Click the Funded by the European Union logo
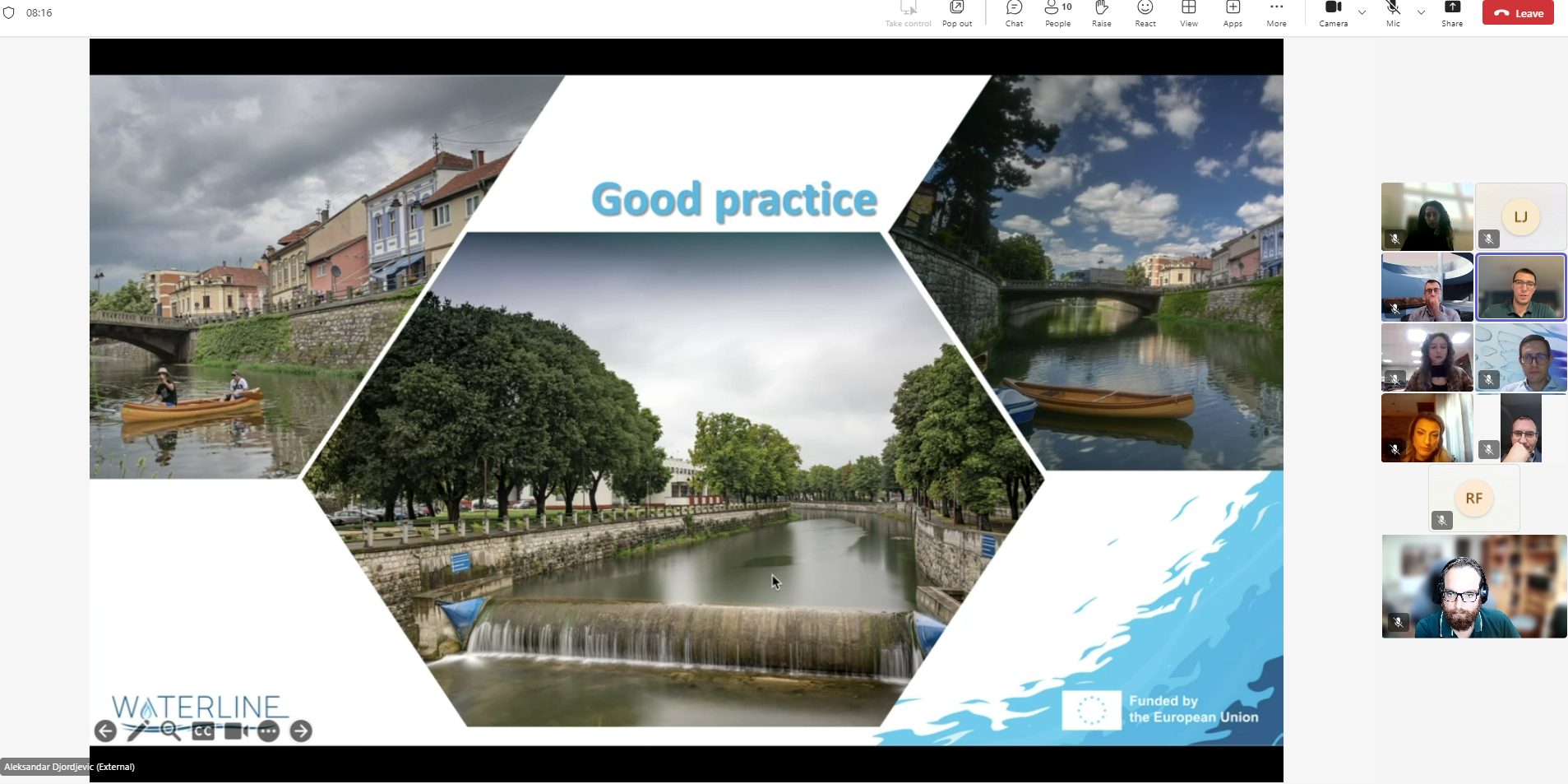This screenshot has width=1568, height=784. (1160, 709)
